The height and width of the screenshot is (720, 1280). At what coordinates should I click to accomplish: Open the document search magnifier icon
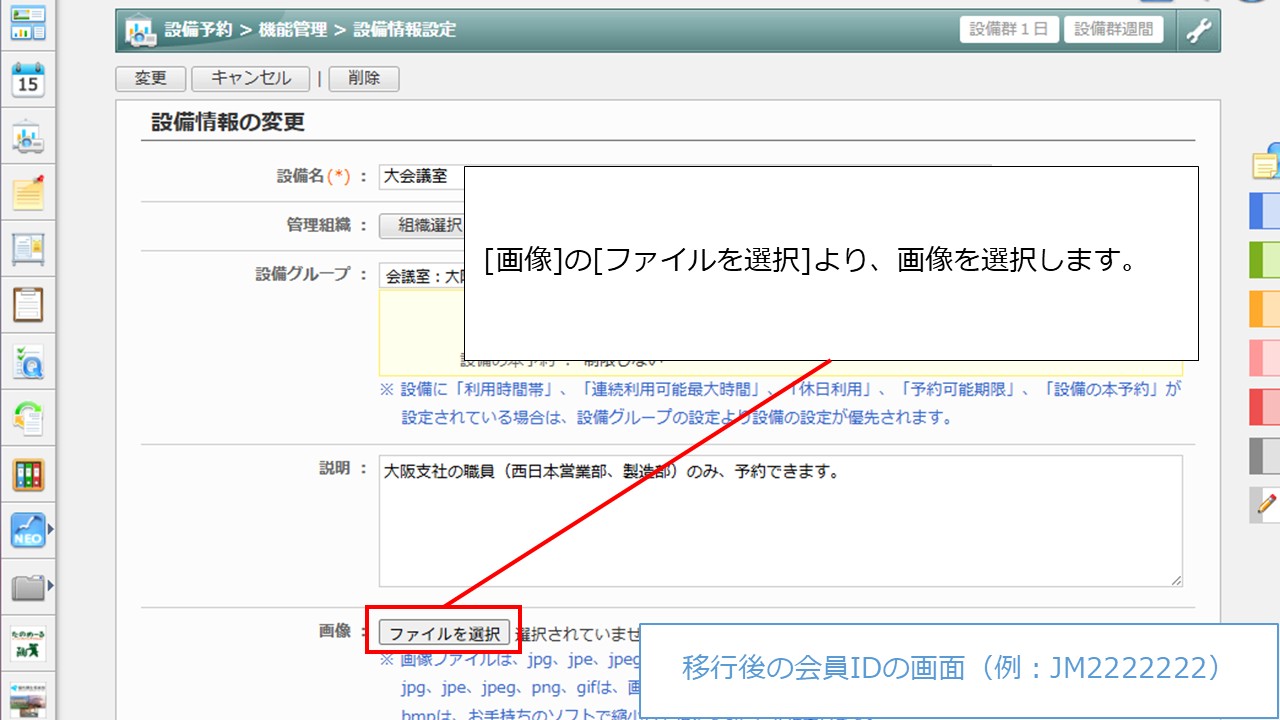pyautogui.click(x=28, y=362)
